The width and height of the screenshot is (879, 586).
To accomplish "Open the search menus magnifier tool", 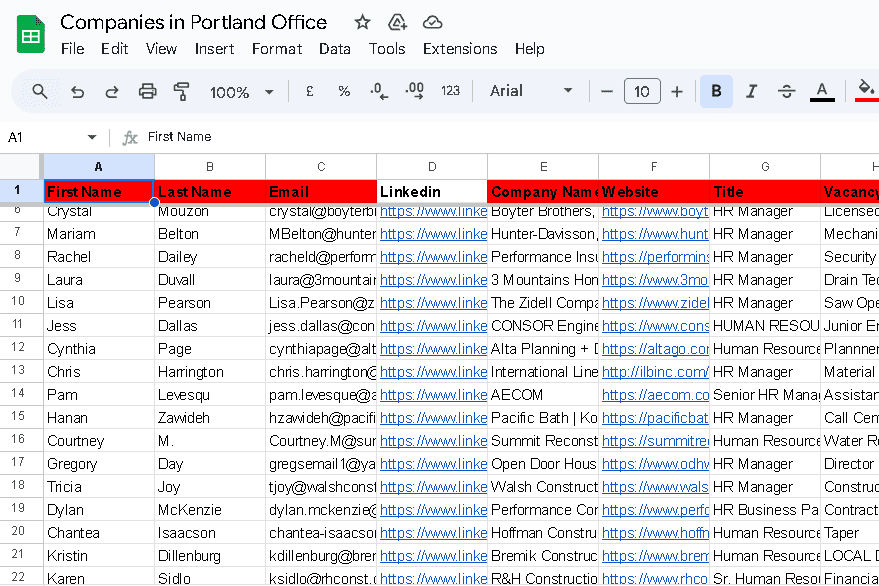I will (39, 91).
